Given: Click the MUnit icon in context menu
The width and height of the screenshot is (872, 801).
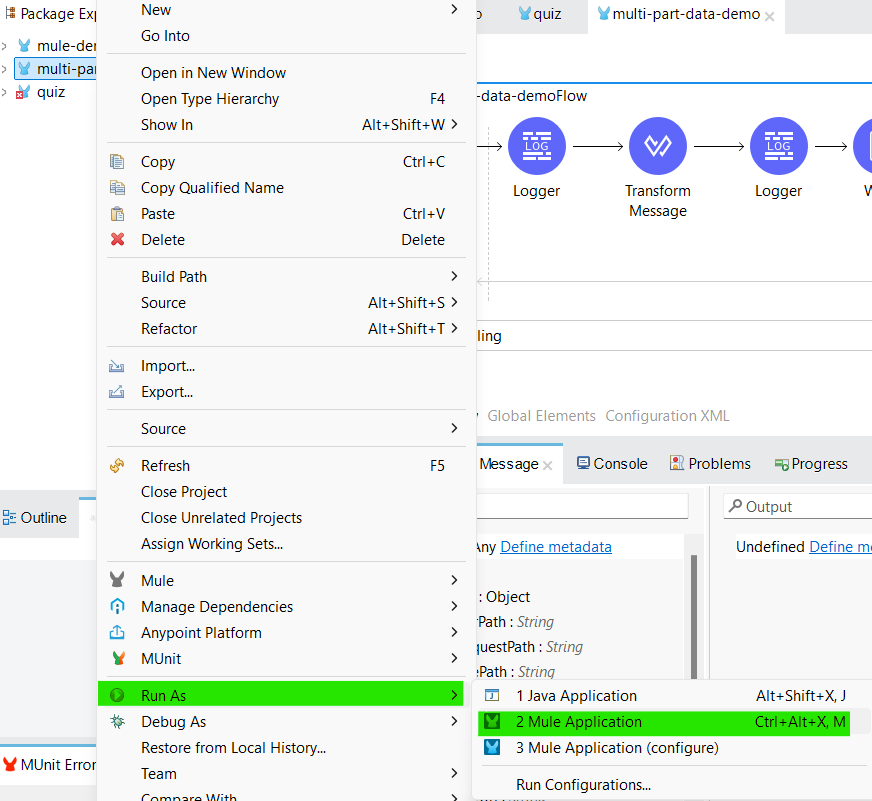Looking at the screenshot, I should pos(118,659).
